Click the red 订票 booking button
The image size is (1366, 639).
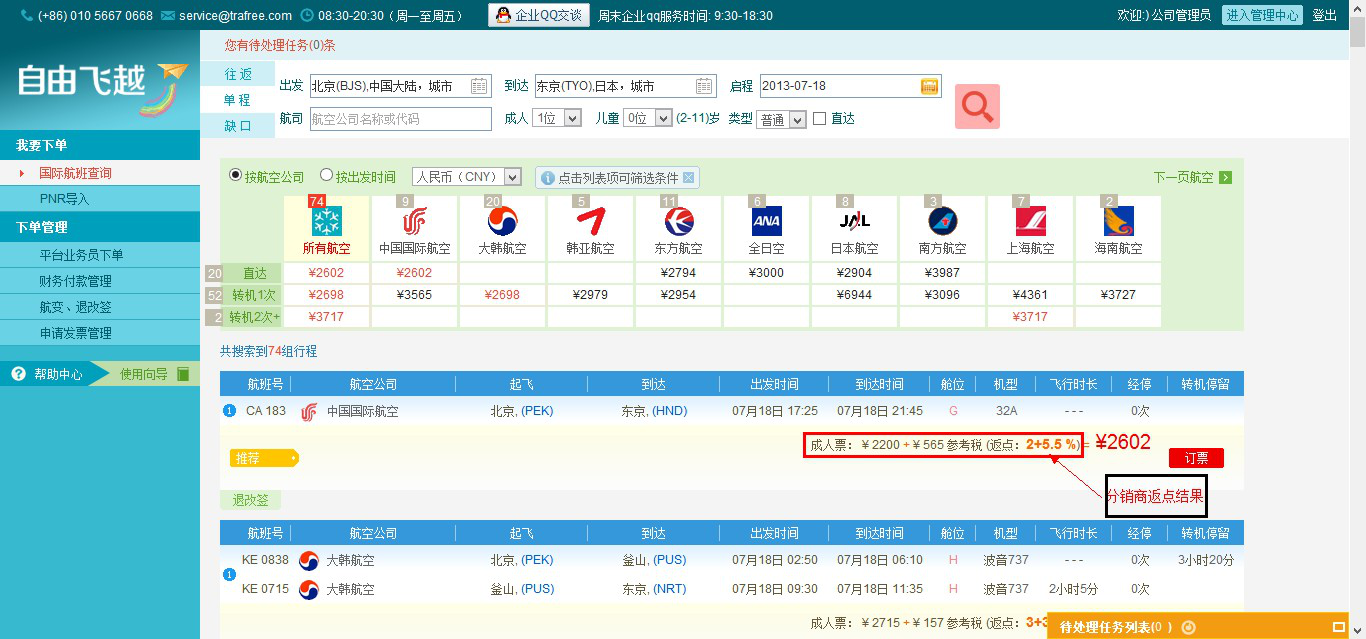[1196, 458]
